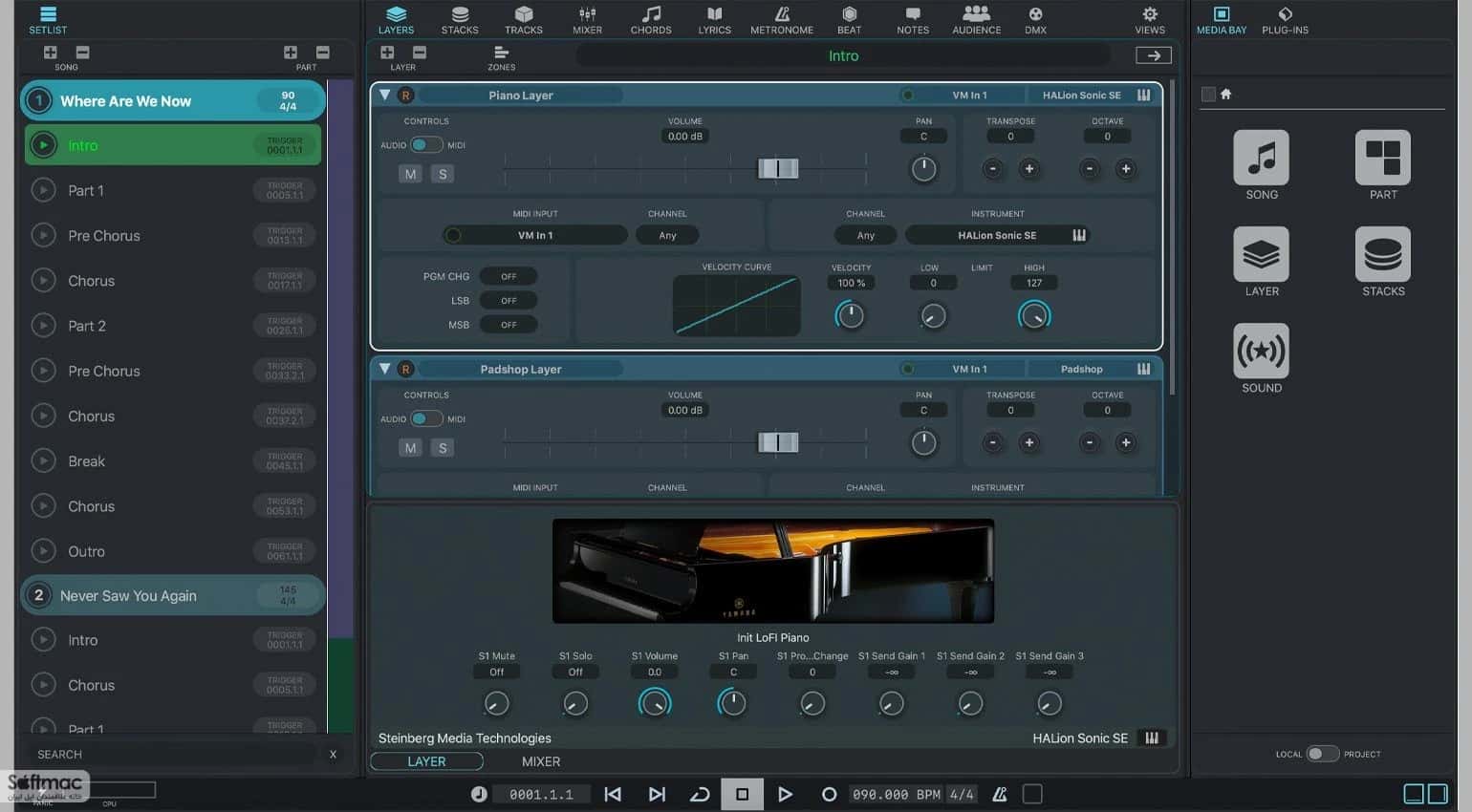
Task: Select the song Never Saw You Again
Action: coord(173,595)
